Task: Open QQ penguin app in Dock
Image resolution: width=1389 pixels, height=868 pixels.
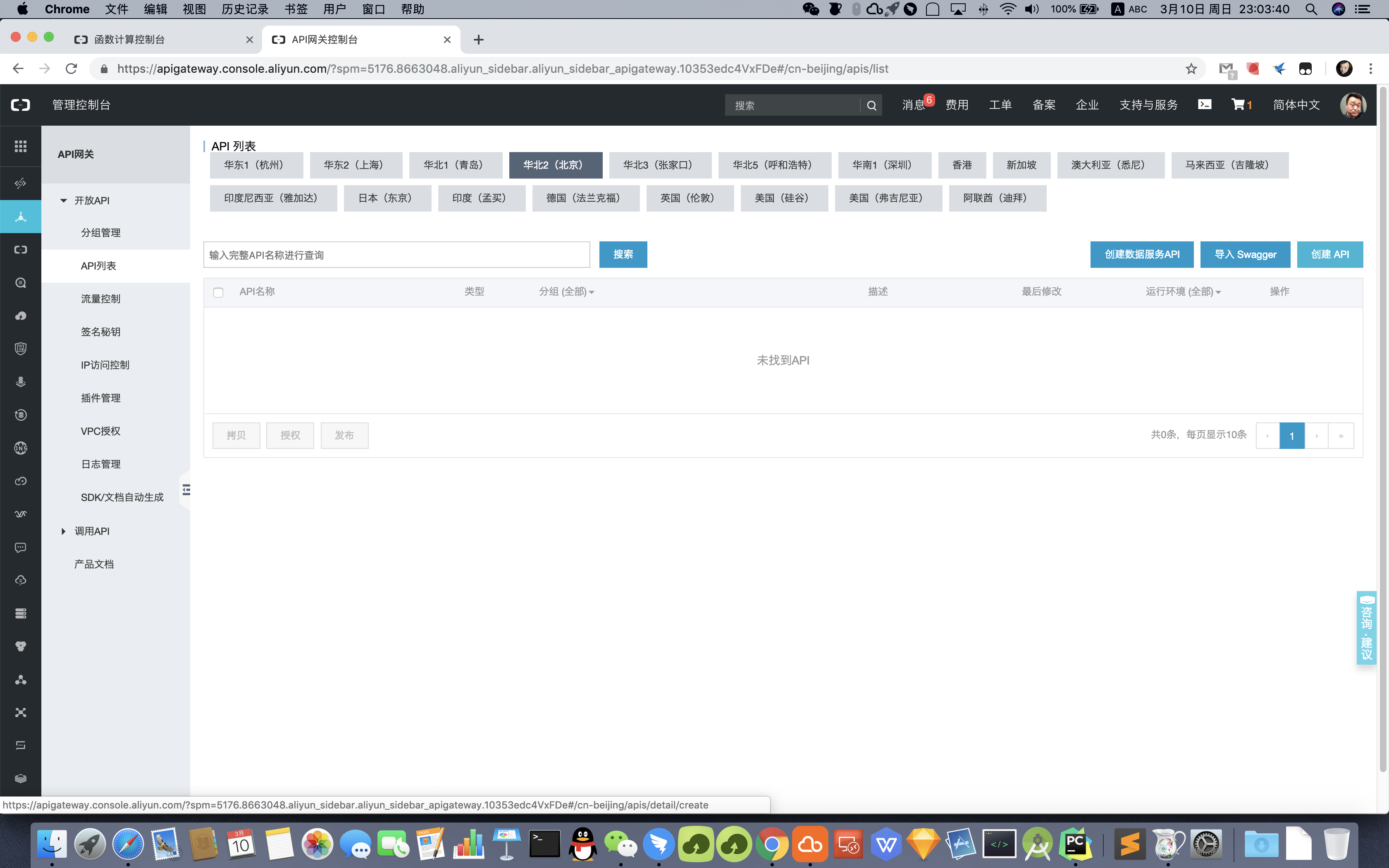Action: click(582, 844)
